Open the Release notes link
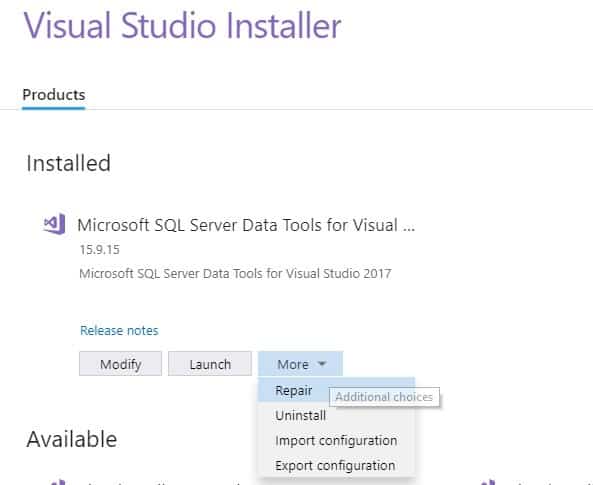 [x=119, y=331]
